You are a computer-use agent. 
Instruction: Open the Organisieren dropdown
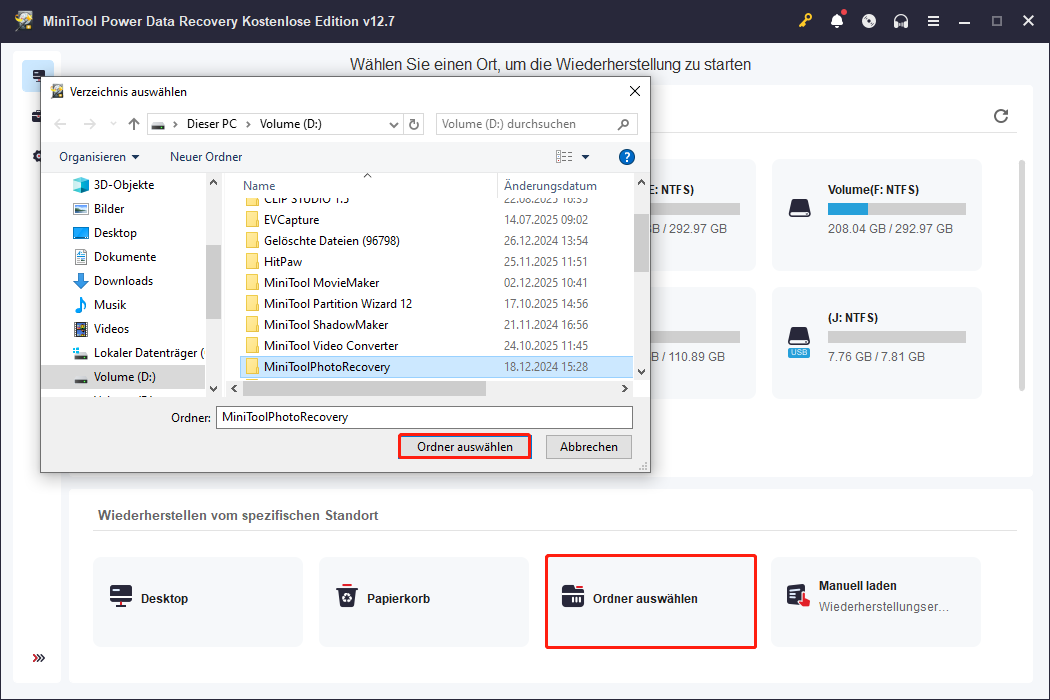click(x=97, y=156)
